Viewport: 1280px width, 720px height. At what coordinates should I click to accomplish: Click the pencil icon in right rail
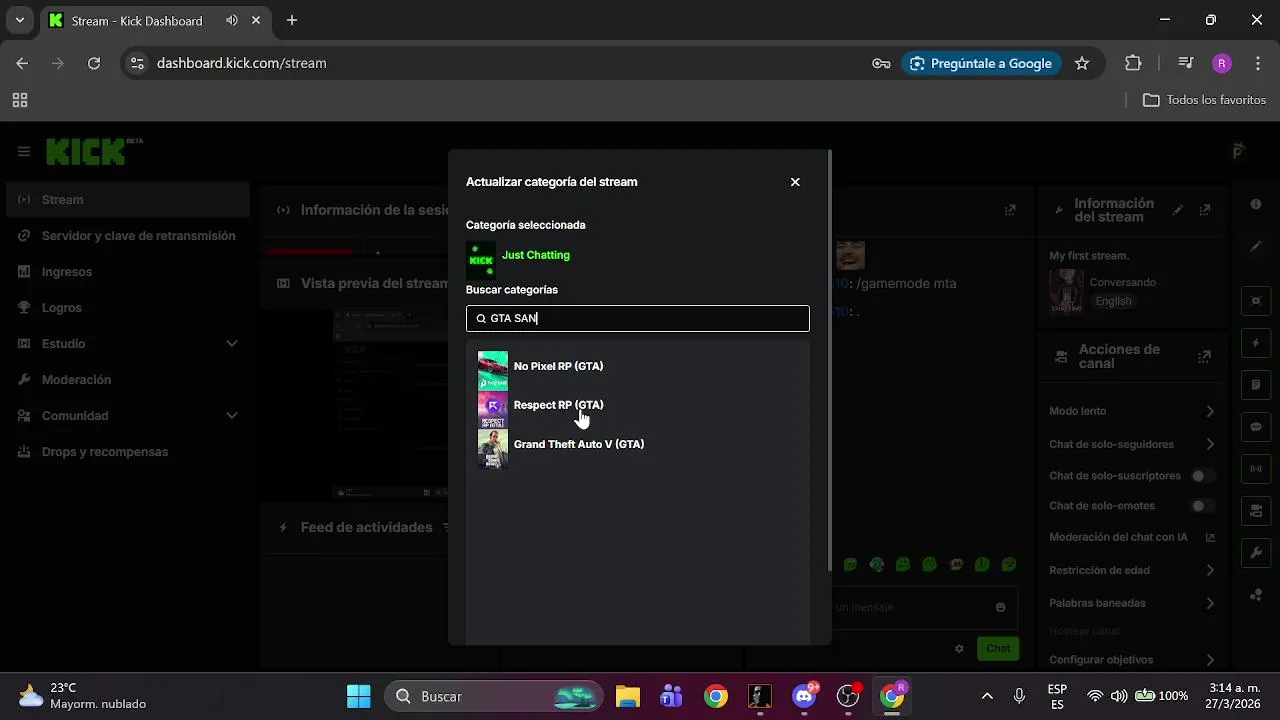pos(1256,246)
